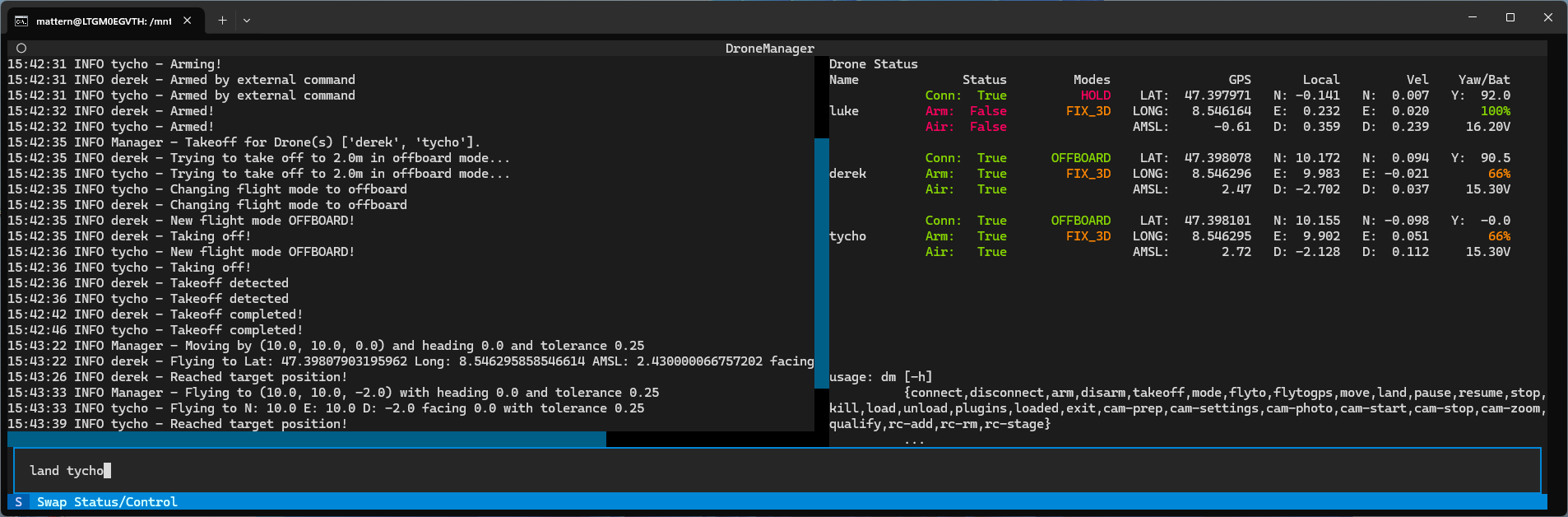Select the mattern@LTGM0EGVTH: /mnt tab

click(x=104, y=21)
